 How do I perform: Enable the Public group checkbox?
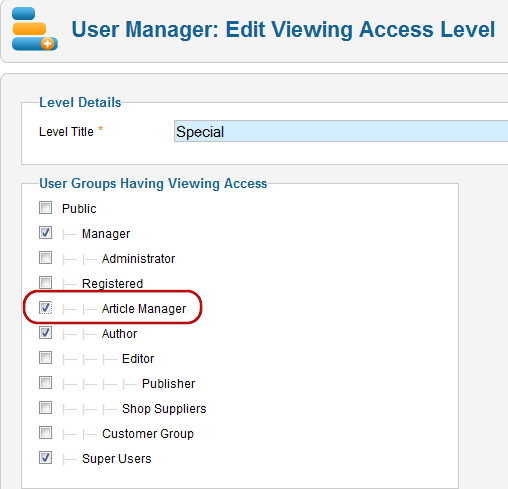tap(45, 208)
